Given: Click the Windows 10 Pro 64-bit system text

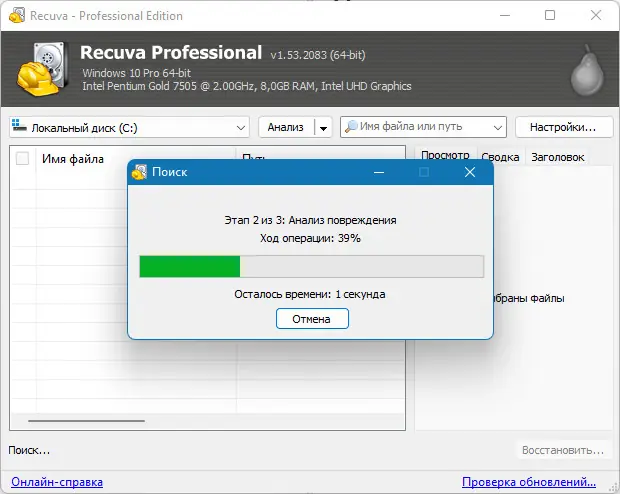Looking at the screenshot, I should (137, 73).
